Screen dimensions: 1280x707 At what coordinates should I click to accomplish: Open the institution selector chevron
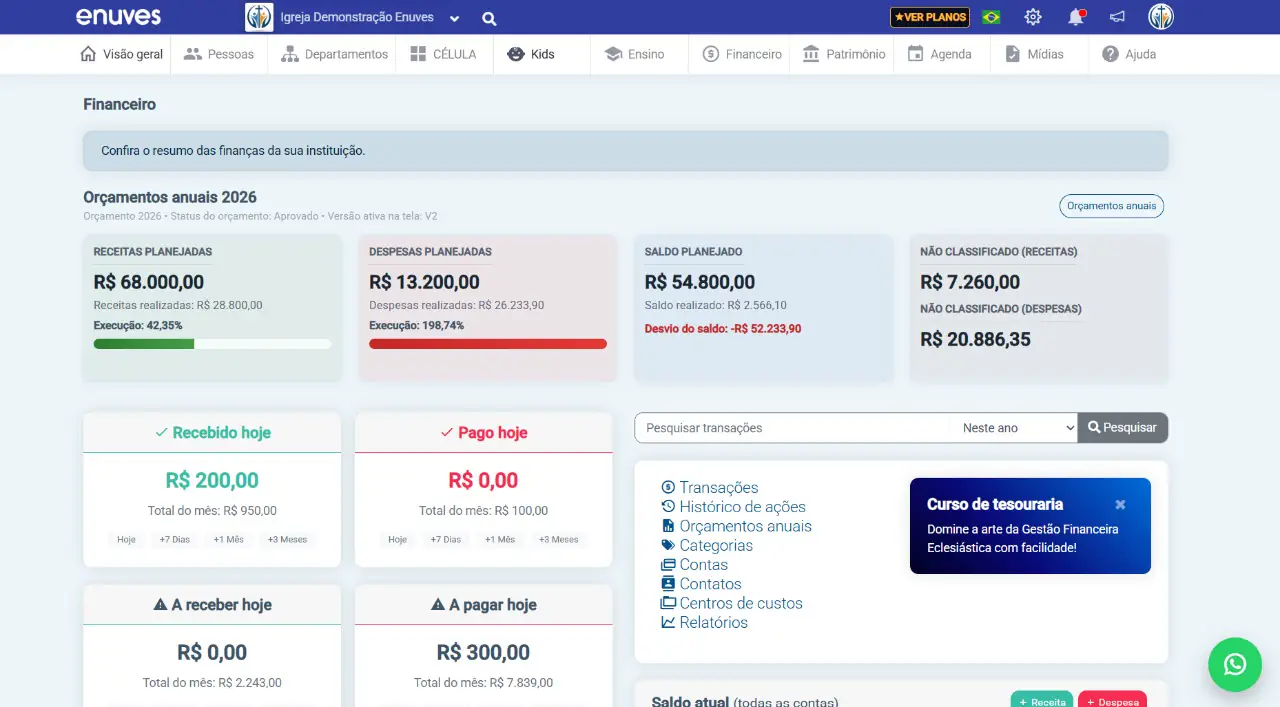(455, 18)
